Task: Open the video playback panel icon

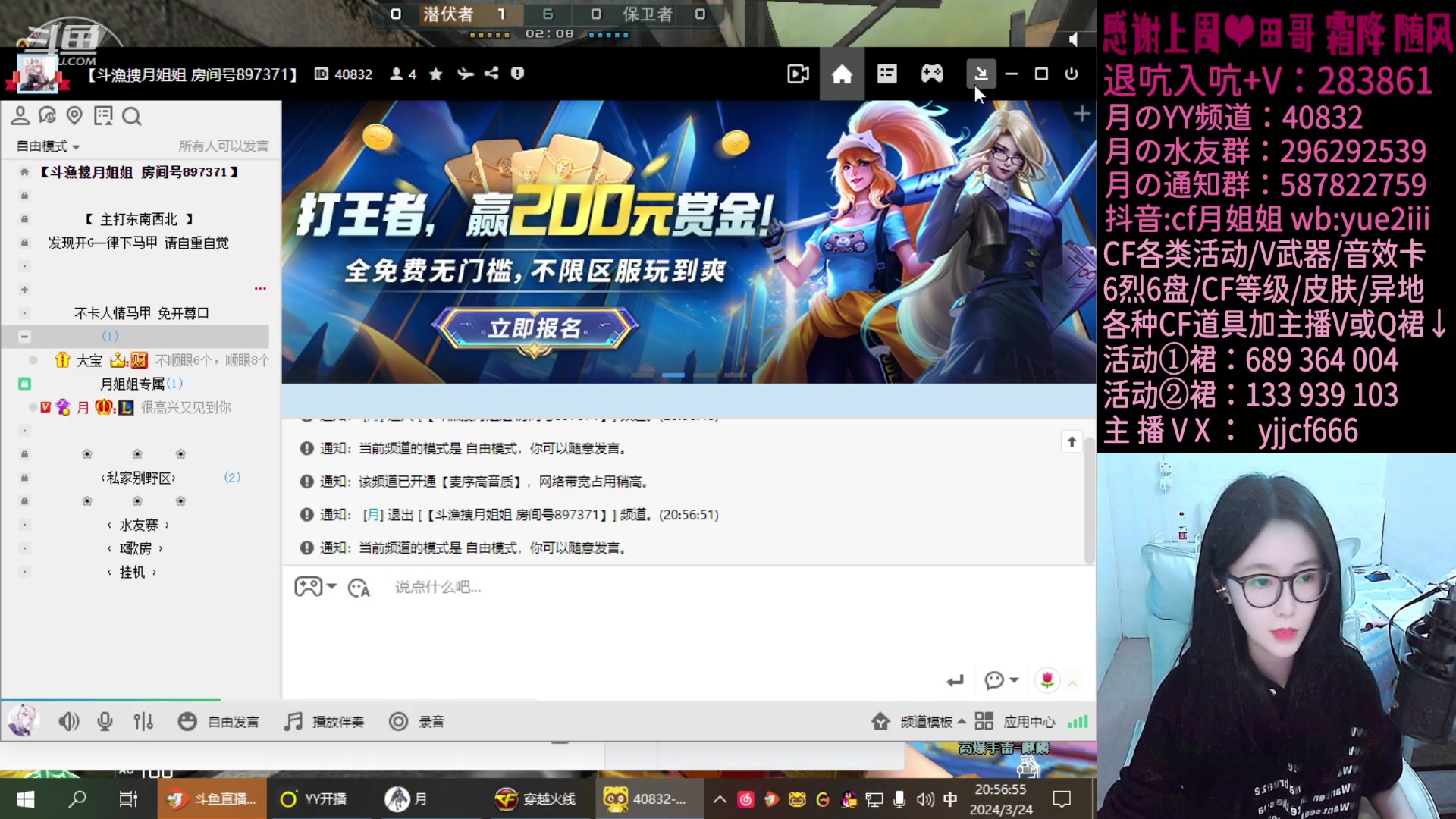Action: (798, 74)
